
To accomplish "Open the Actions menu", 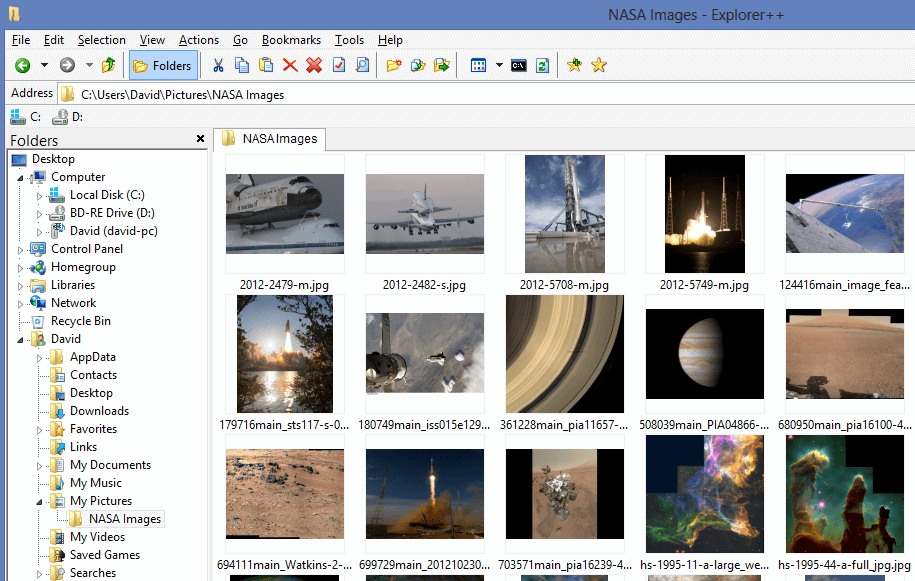I will point(199,40).
